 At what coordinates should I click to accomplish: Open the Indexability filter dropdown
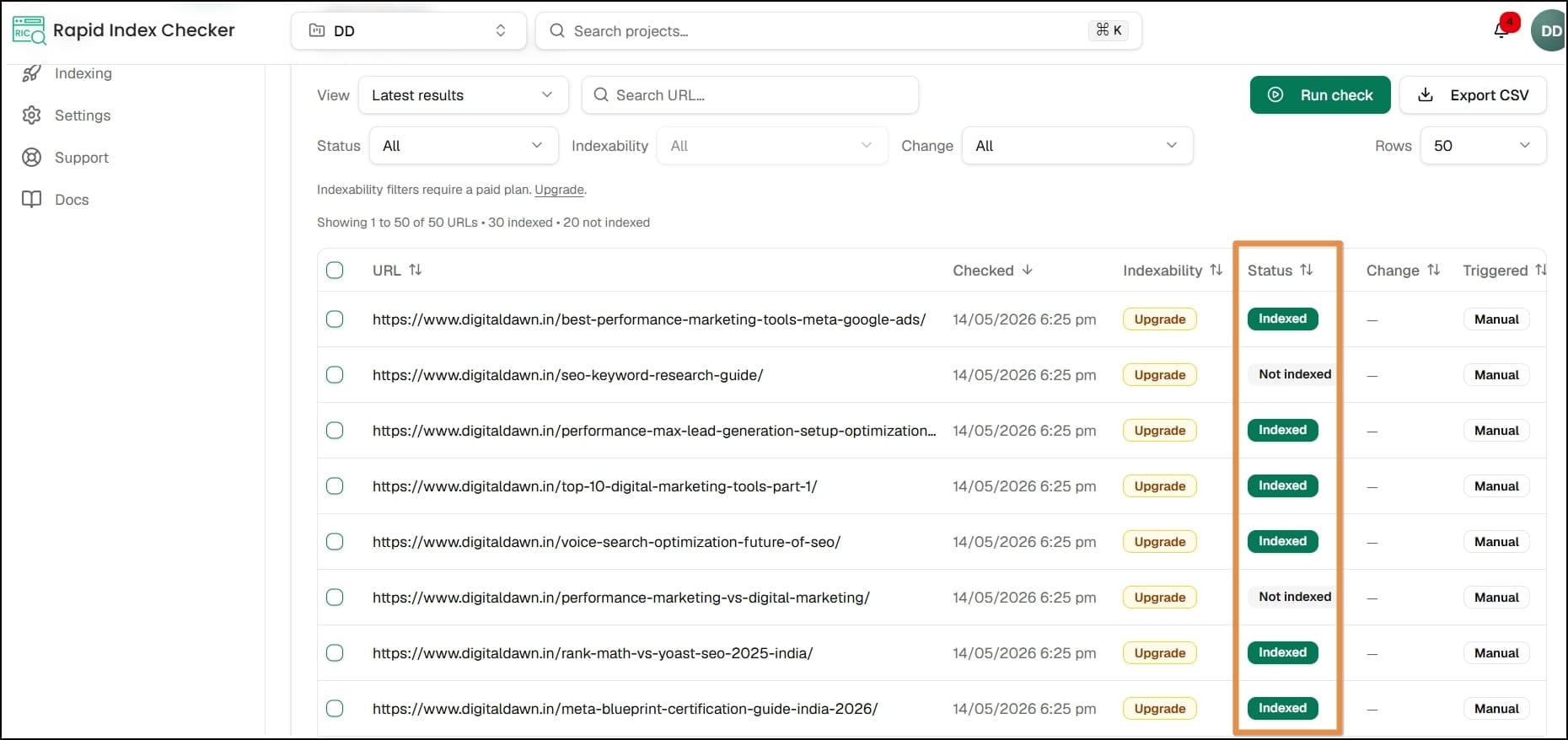click(772, 145)
